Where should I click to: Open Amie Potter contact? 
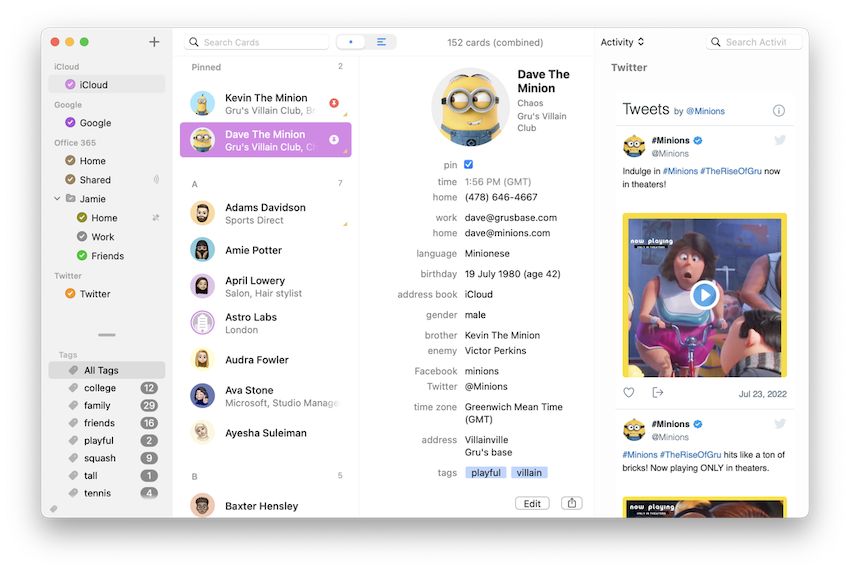[x=266, y=250]
